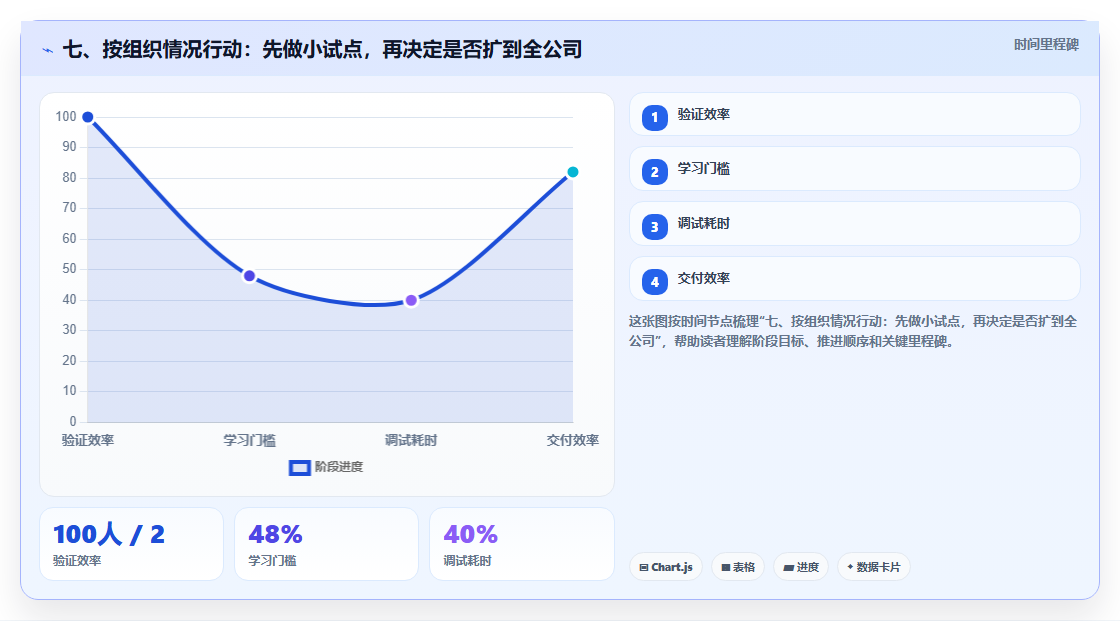Click the x-axis label 调试耗时
The height and width of the screenshot is (621, 1120).
click(x=411, y=440)
